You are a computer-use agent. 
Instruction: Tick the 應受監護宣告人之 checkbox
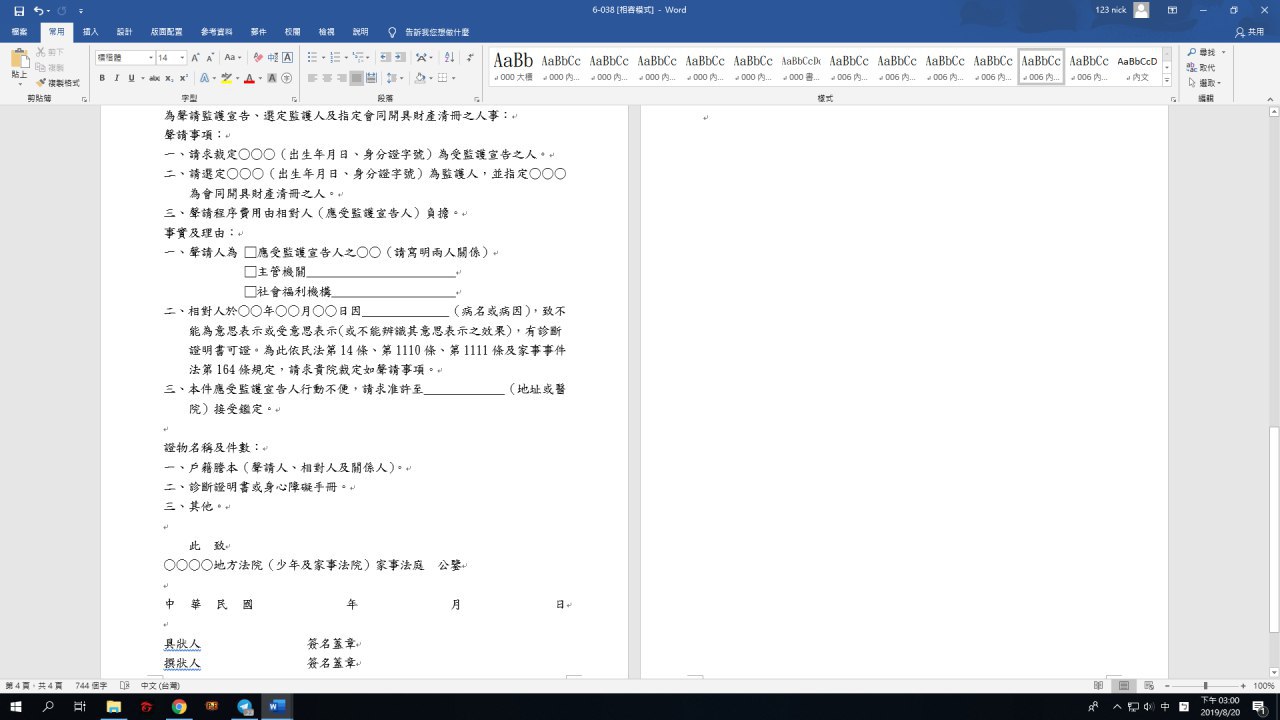(250, 253)
